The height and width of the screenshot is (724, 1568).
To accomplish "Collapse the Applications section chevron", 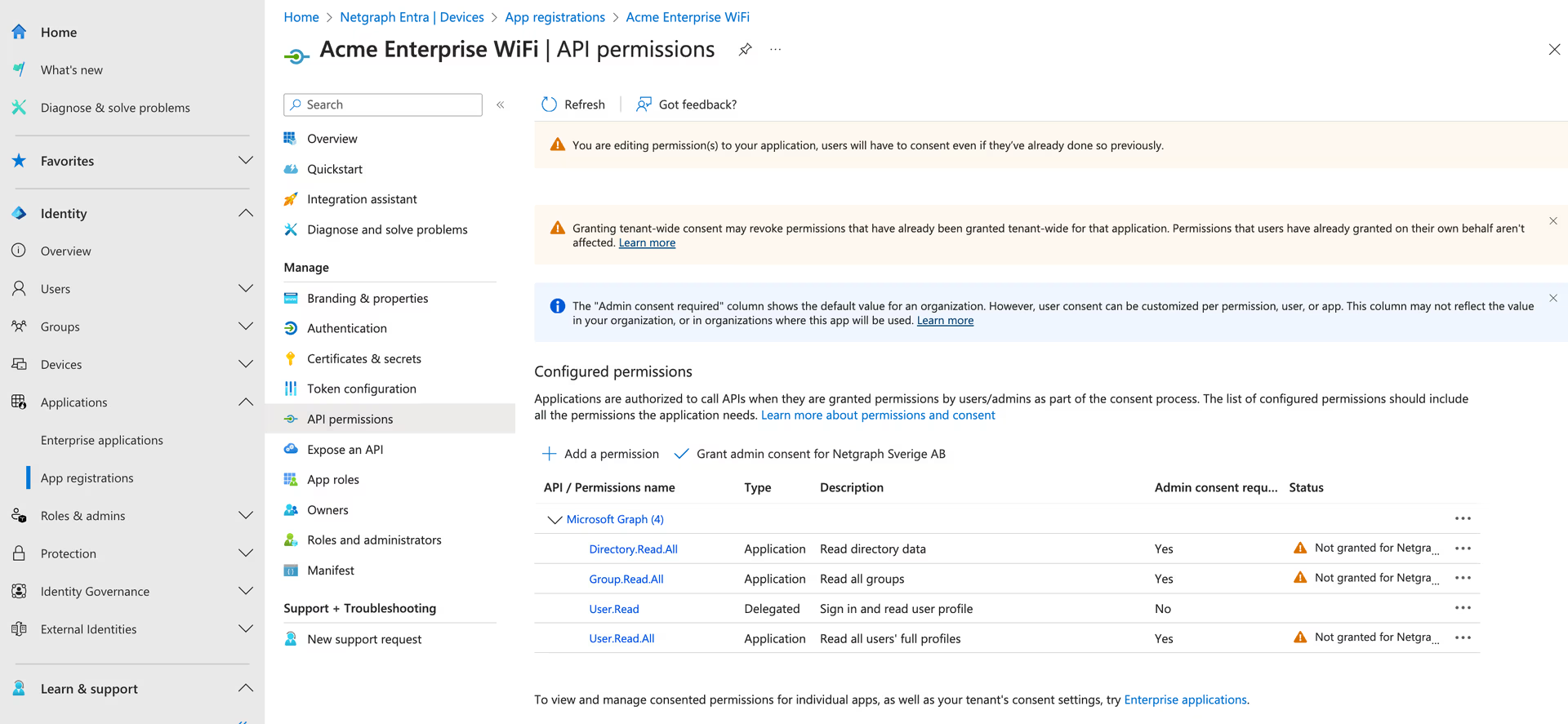I will pos(246,402).
